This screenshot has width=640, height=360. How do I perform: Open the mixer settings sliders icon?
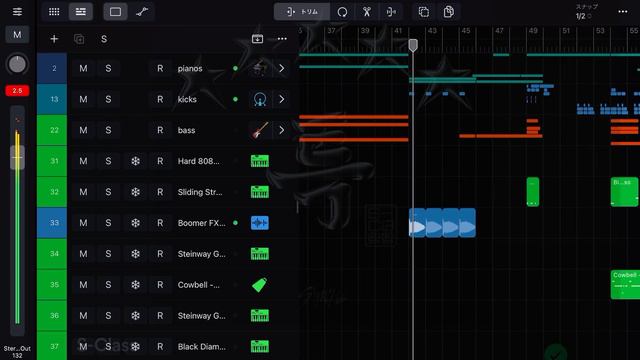17,11
